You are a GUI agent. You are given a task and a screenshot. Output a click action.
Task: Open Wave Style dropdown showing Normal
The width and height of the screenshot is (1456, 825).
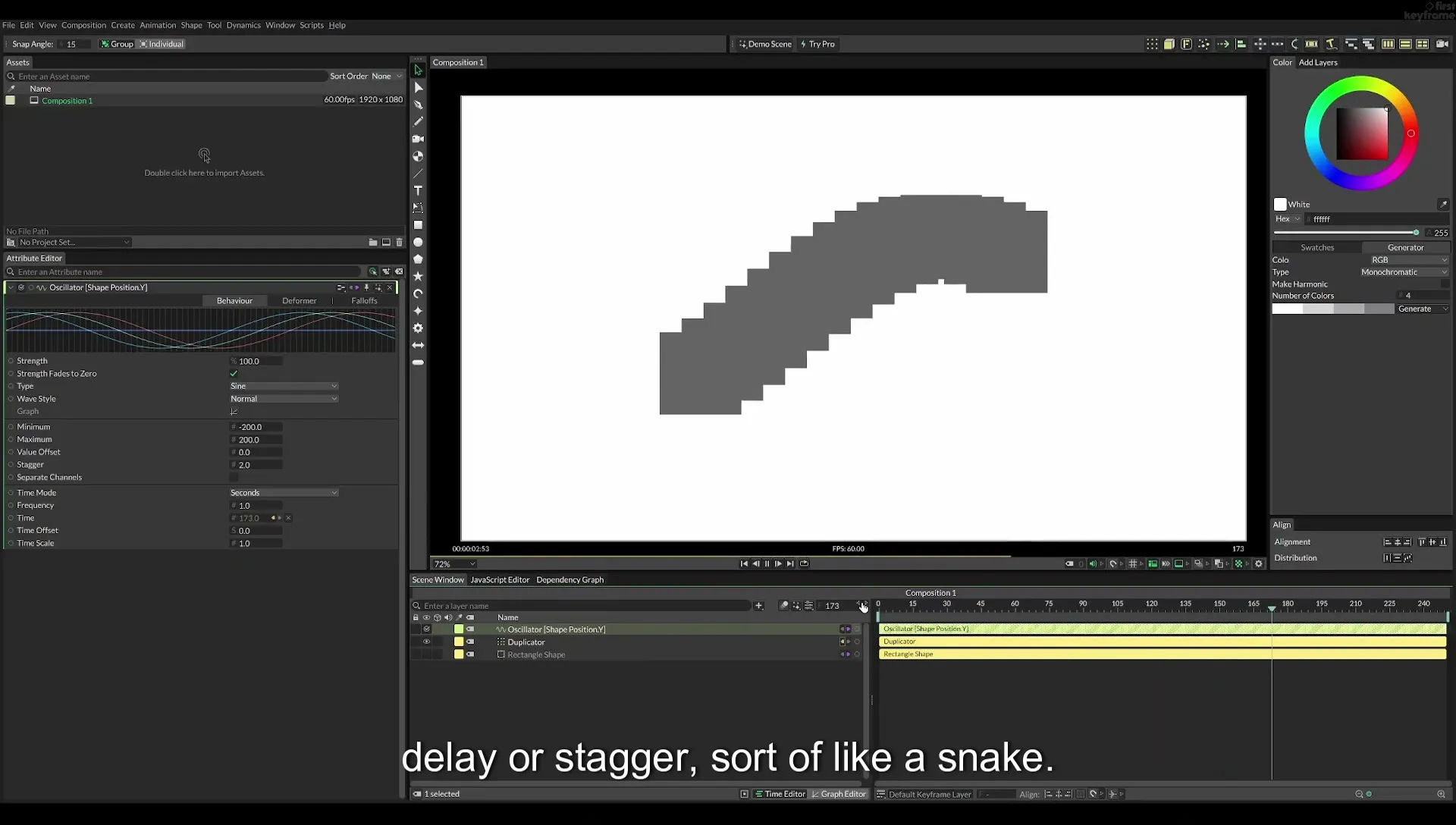pos(284,398)
